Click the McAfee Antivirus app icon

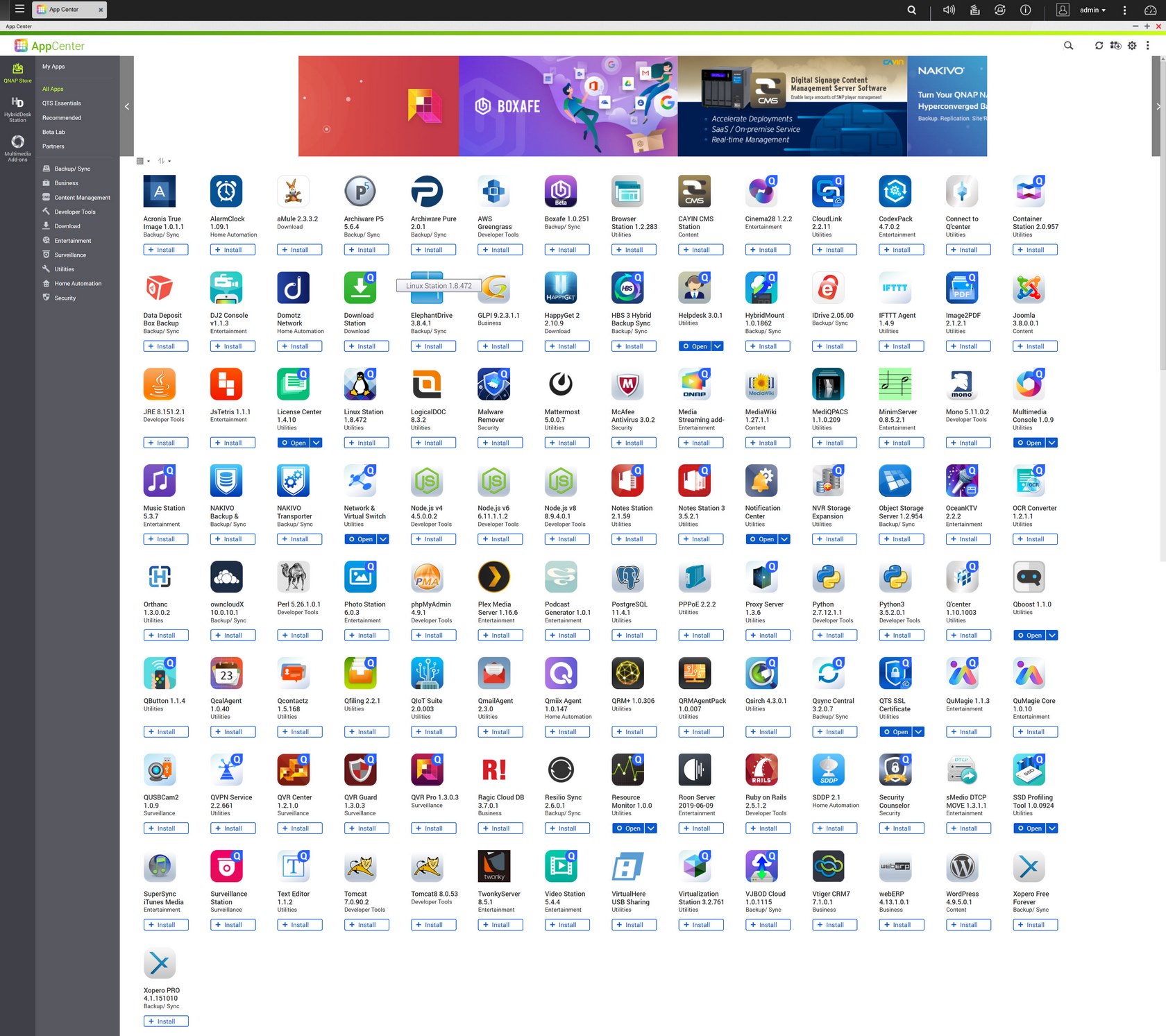click(x=627, y=384)
